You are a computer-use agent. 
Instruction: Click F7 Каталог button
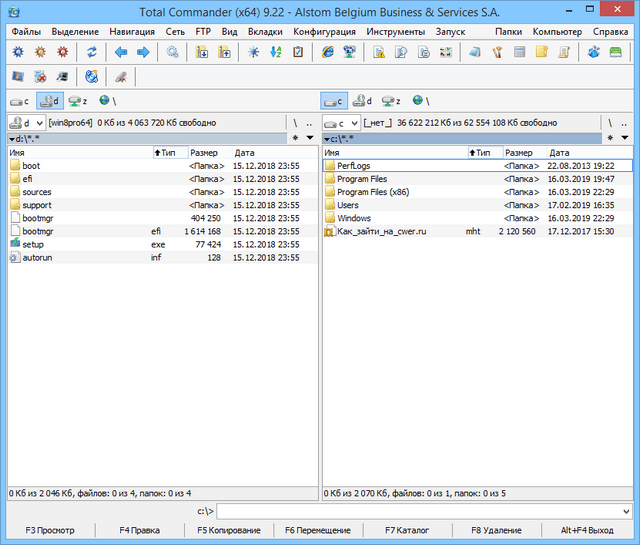[407, 530]
